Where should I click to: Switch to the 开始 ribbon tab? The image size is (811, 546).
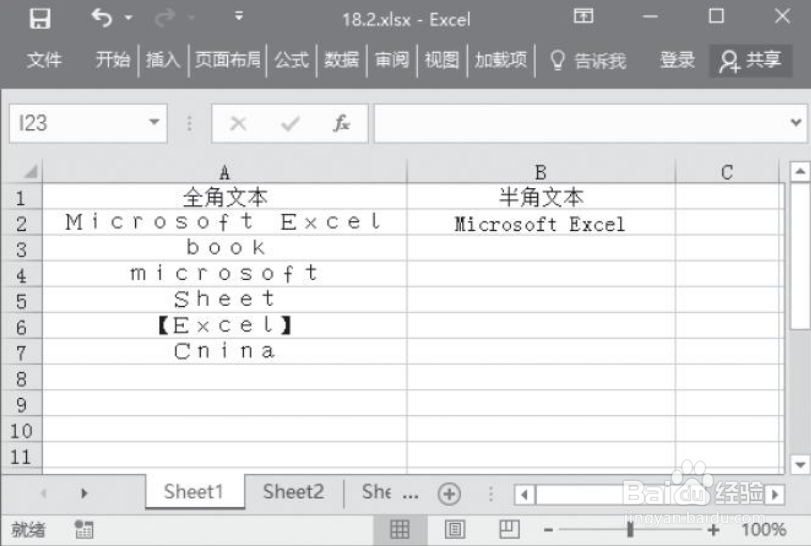[x=113, y=60]
